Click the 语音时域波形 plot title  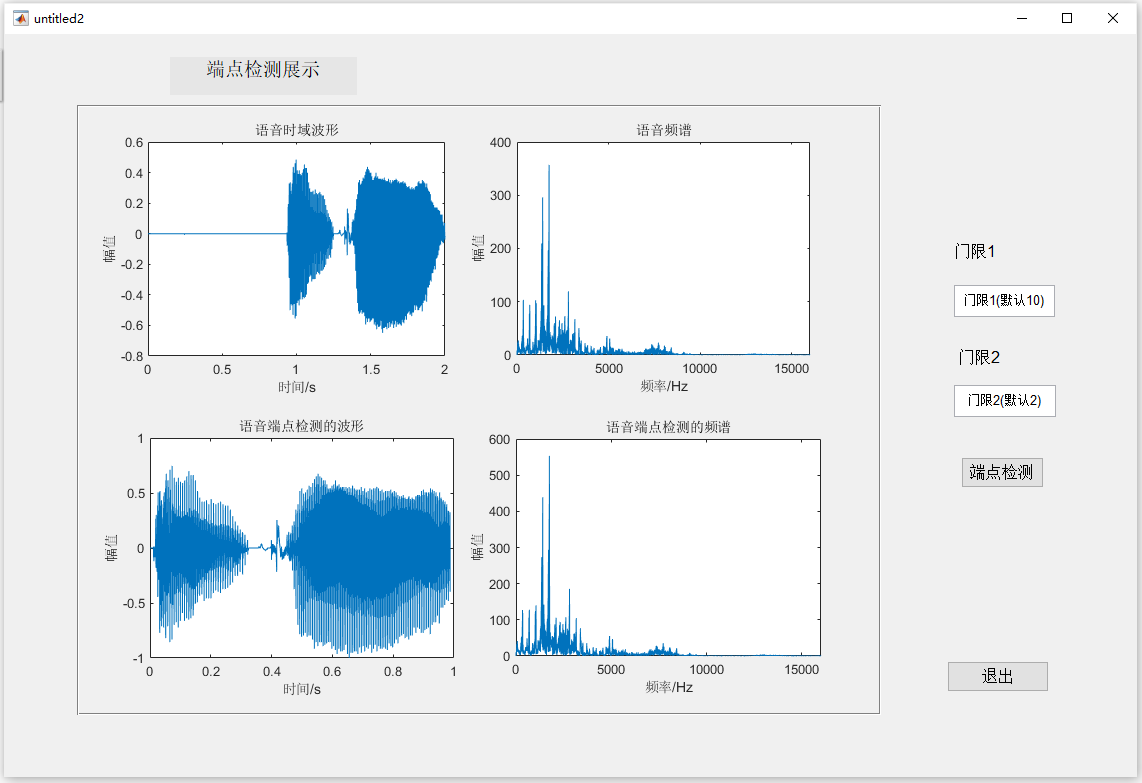coord(296,130)
